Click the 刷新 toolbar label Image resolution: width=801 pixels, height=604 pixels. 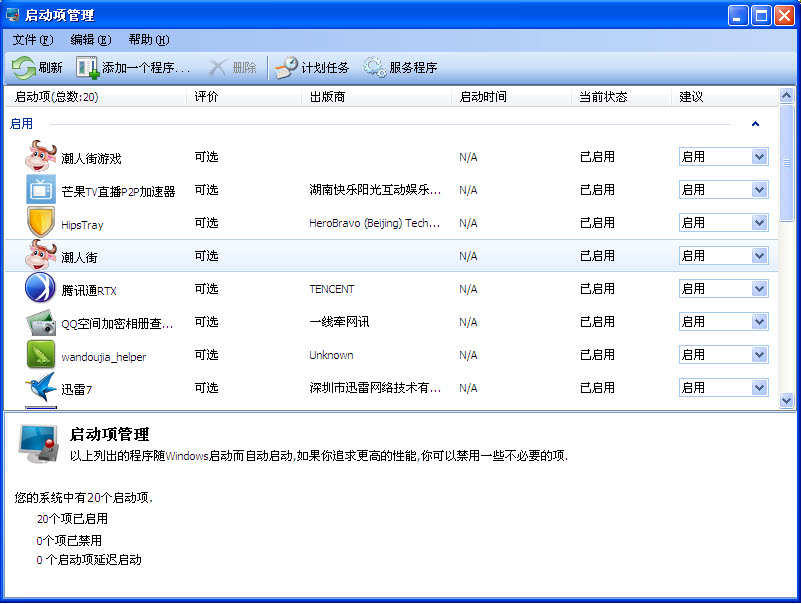(50, 67)
